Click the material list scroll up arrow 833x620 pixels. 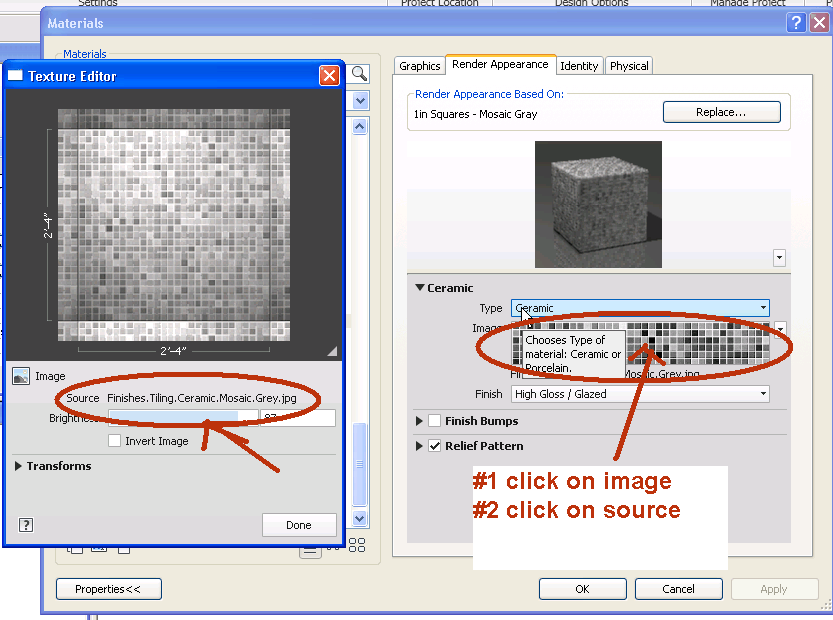pos(360,126)
